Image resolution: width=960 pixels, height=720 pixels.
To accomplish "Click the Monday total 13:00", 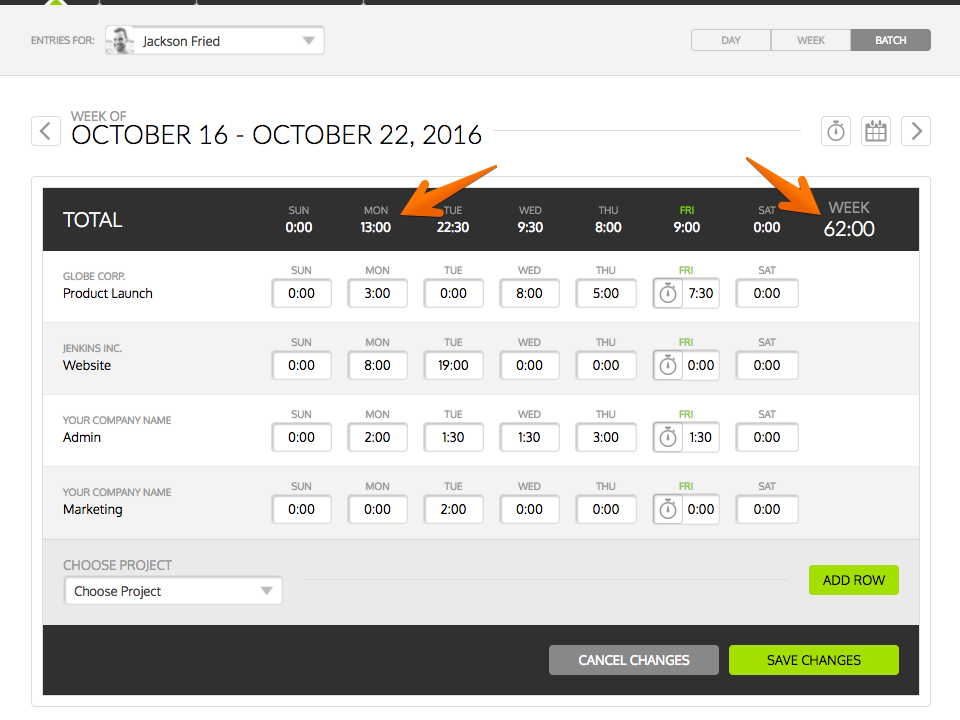I will point(375,228).
